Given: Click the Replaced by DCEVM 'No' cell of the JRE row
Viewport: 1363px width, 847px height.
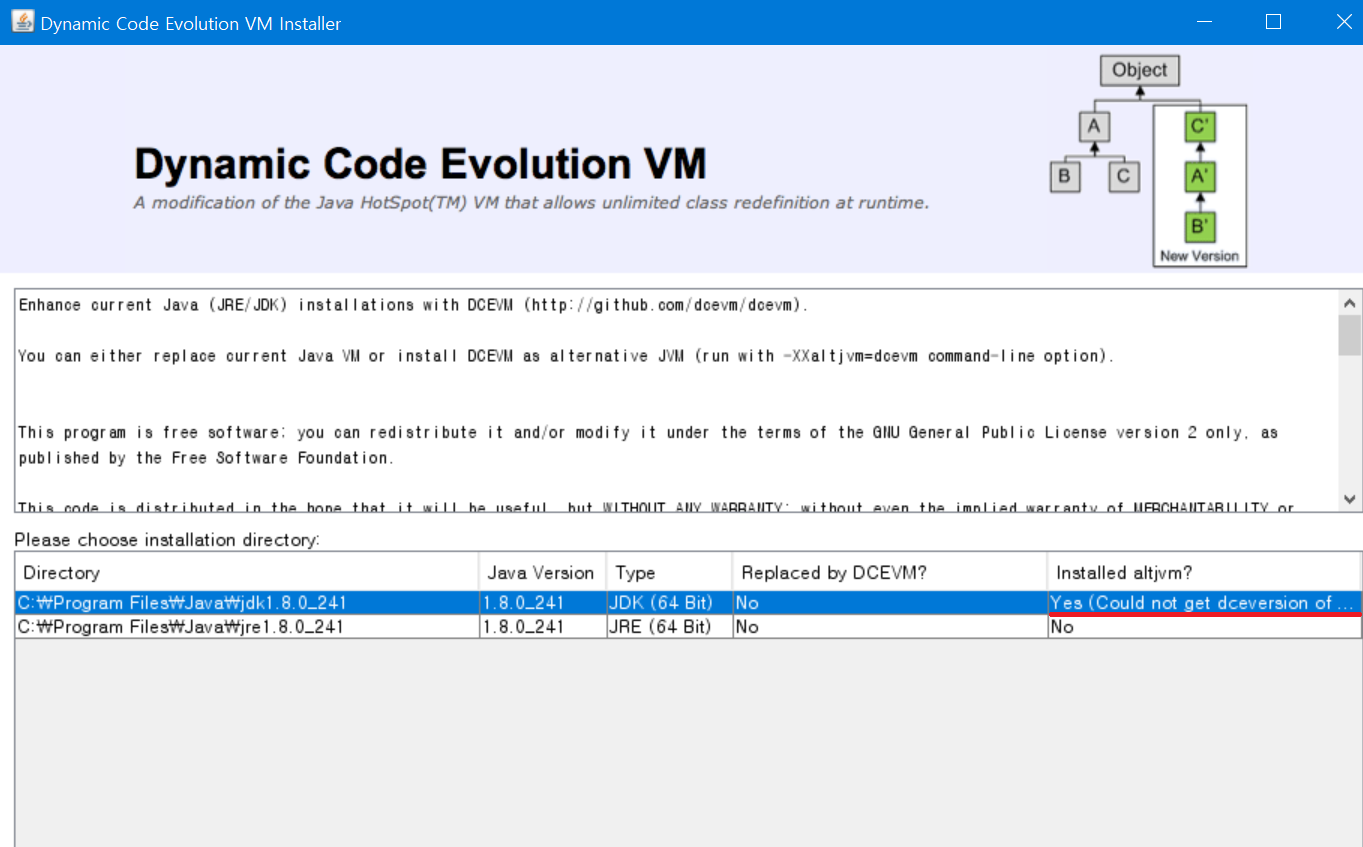Looking at the screenshot, I should 890,627.
